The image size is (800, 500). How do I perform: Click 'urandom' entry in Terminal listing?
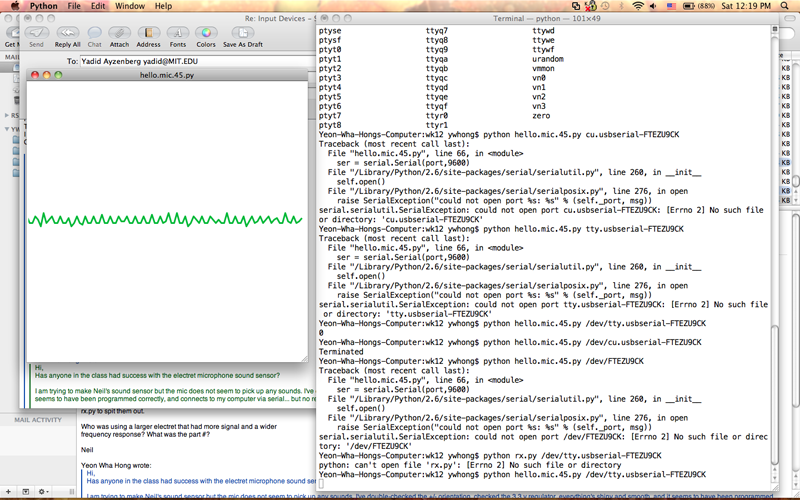click(x=547, y=59)
